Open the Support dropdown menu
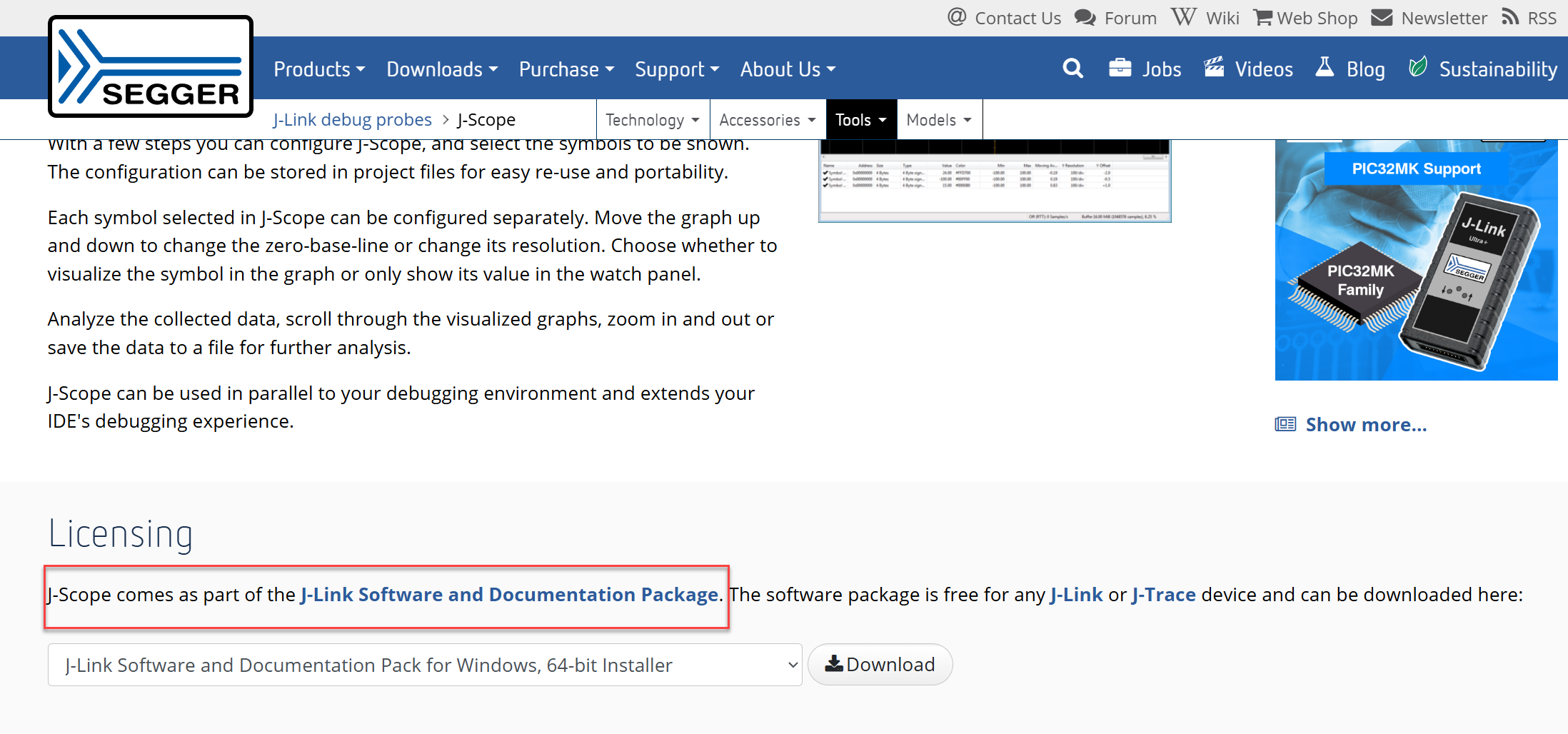1568x734 pixels. [677, 69]
